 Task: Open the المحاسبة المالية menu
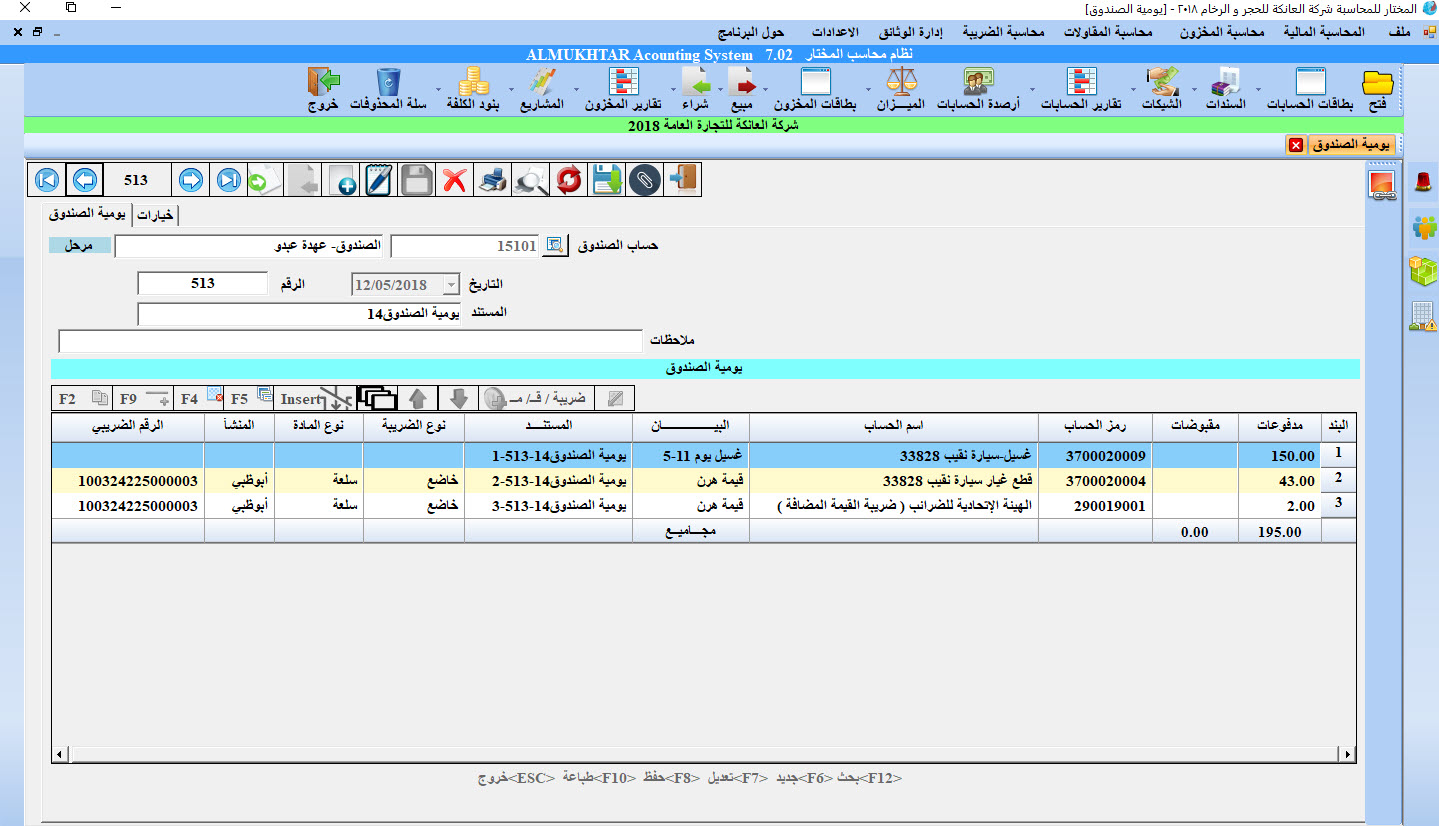pos(1322,32)
